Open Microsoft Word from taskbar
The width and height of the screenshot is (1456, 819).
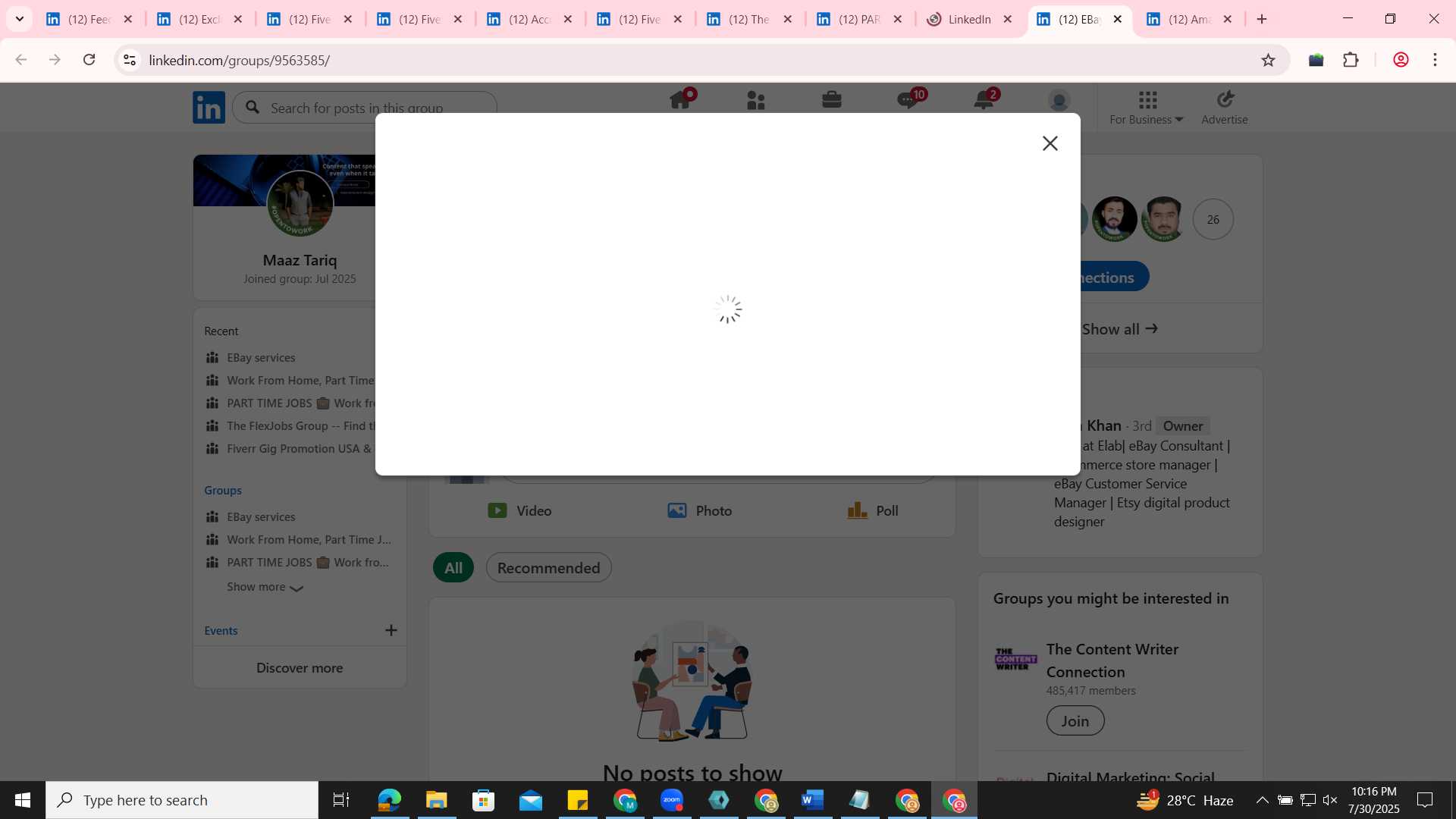coord(812,800)
